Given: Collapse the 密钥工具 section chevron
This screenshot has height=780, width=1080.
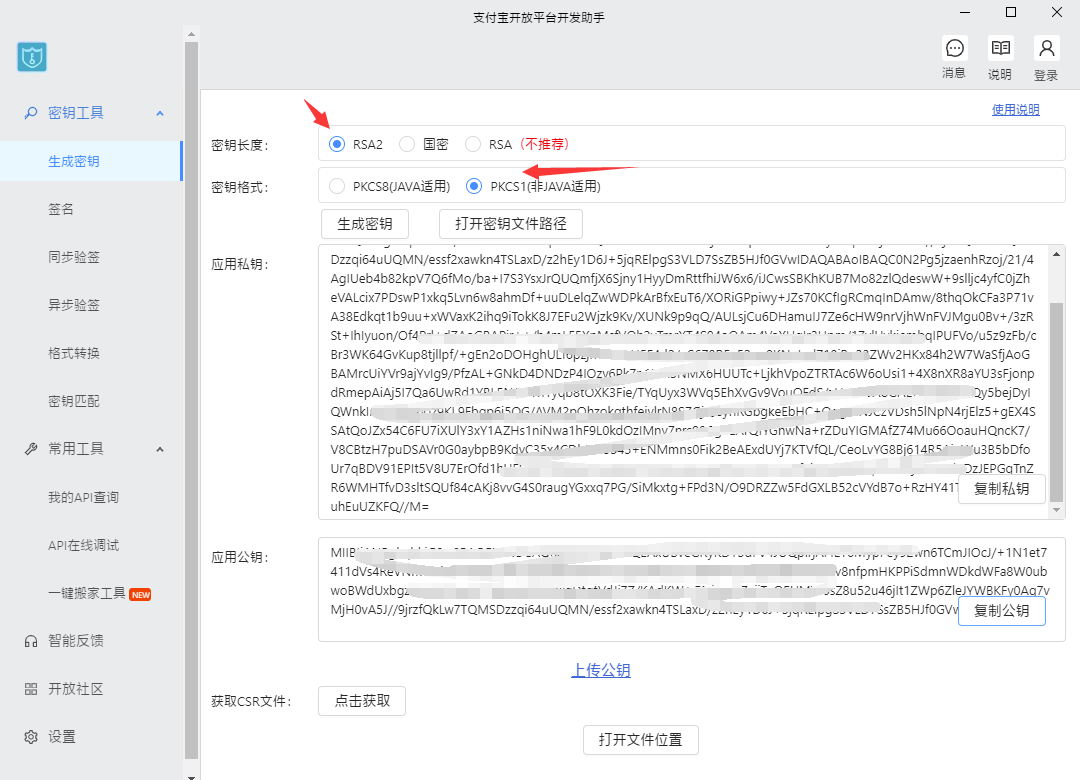Looking at the screenshot, I should point(160,114).
